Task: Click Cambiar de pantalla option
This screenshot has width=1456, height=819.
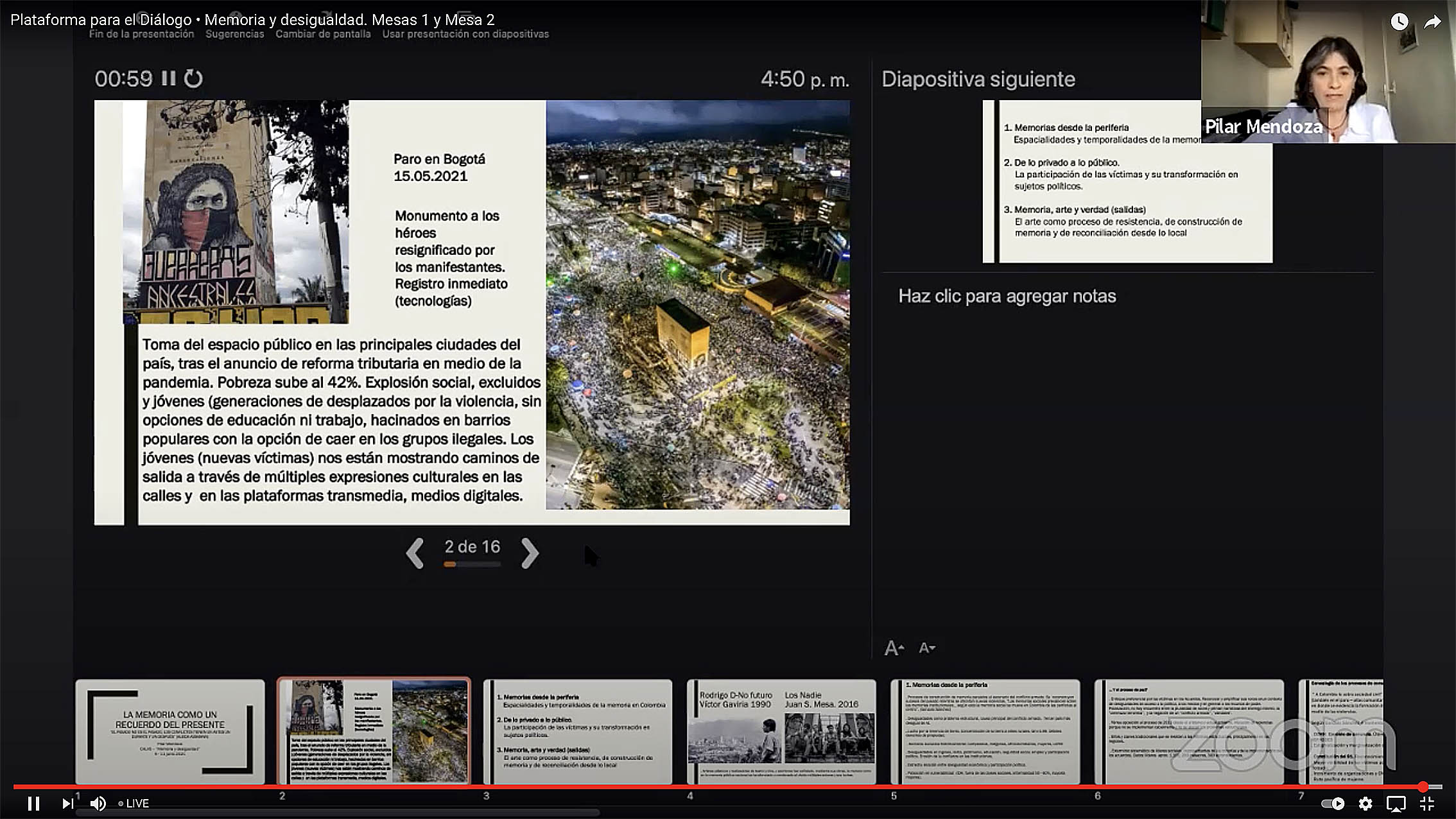Action: [x=323, y=34]
